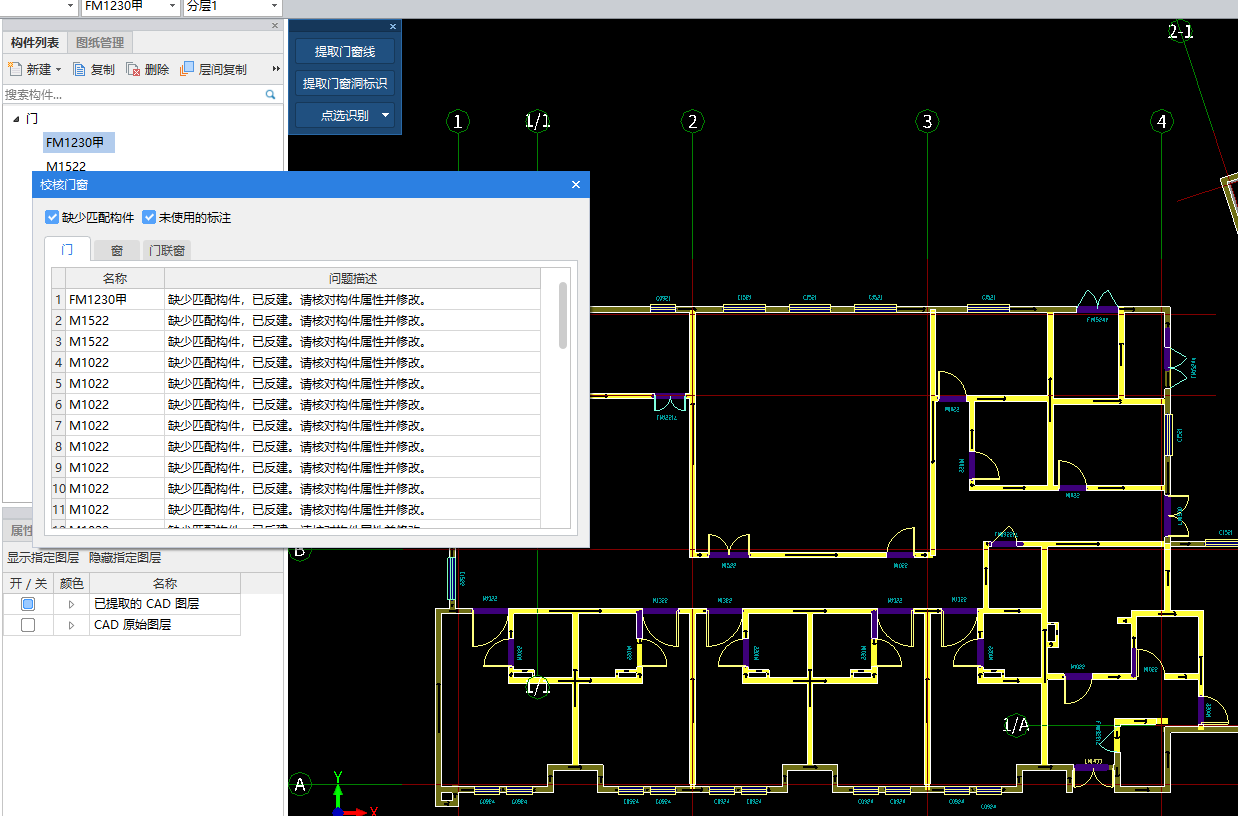Uncheck the 缺少匹配构件 checkbox
The width and height of the screenshot is (1238, 816).
pyautogui.click(x=52, y=217)
